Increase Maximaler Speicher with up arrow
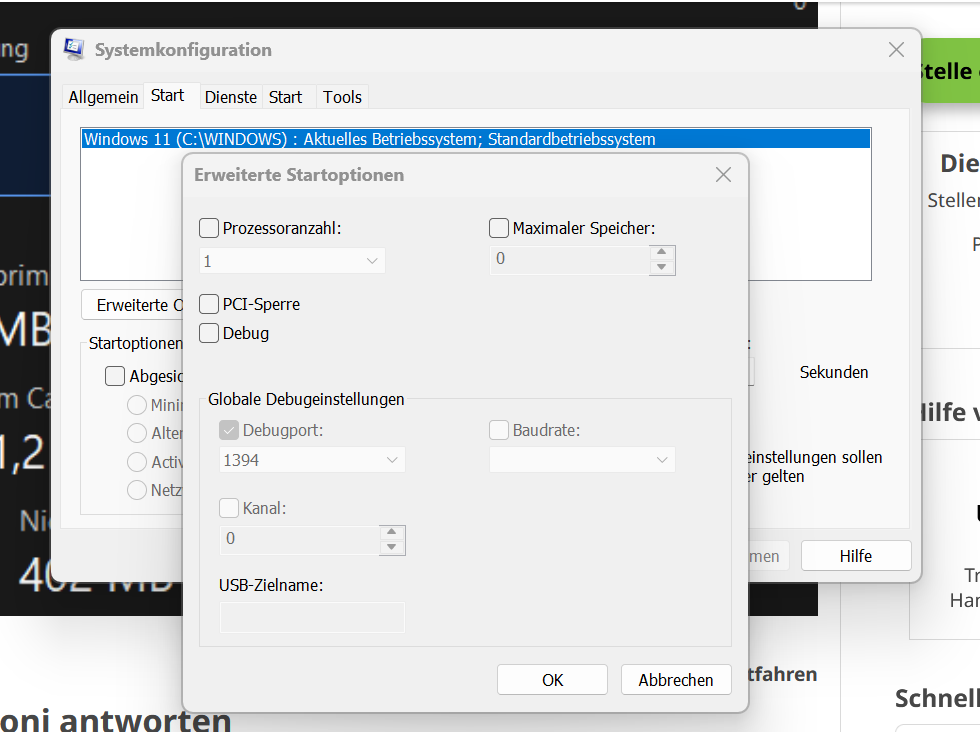Viewport: 980px width, 732px height. click(662, 252)
